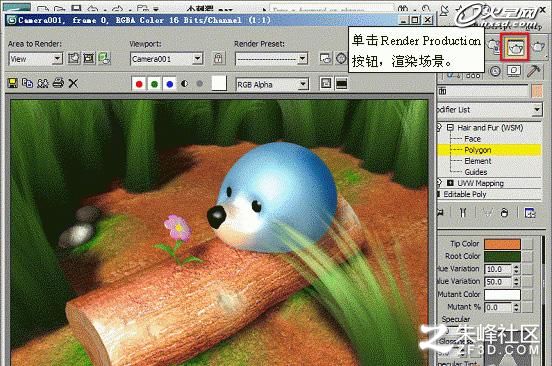Screen dimensions: 552x366
Task: Click the Mutant Color map button
Action: 527,294
